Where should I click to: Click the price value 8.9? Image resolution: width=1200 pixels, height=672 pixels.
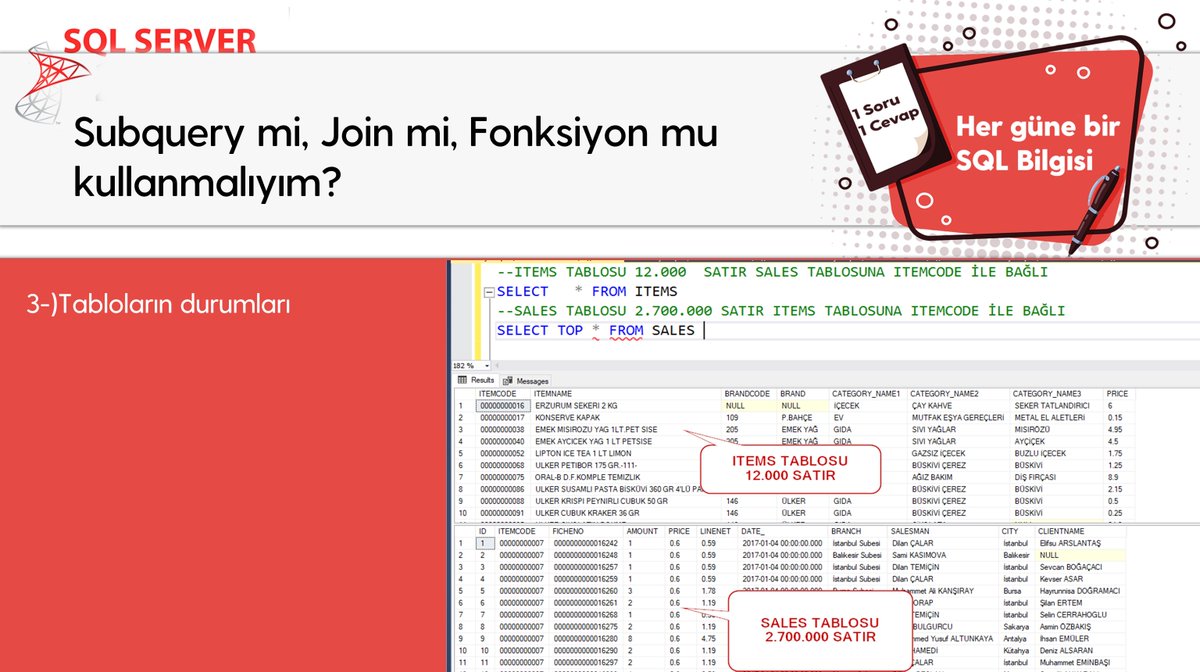[1113, 477]
